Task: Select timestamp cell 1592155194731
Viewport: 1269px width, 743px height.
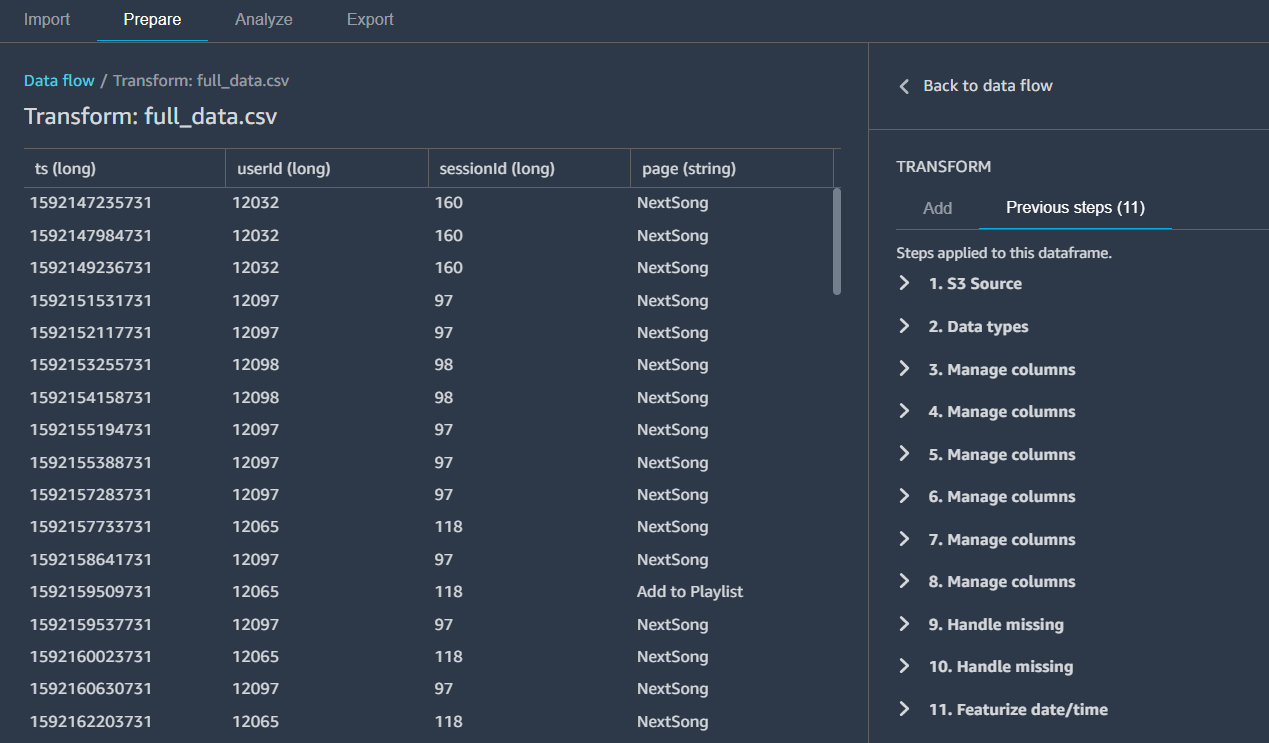Action: click(x=91, y=430)
